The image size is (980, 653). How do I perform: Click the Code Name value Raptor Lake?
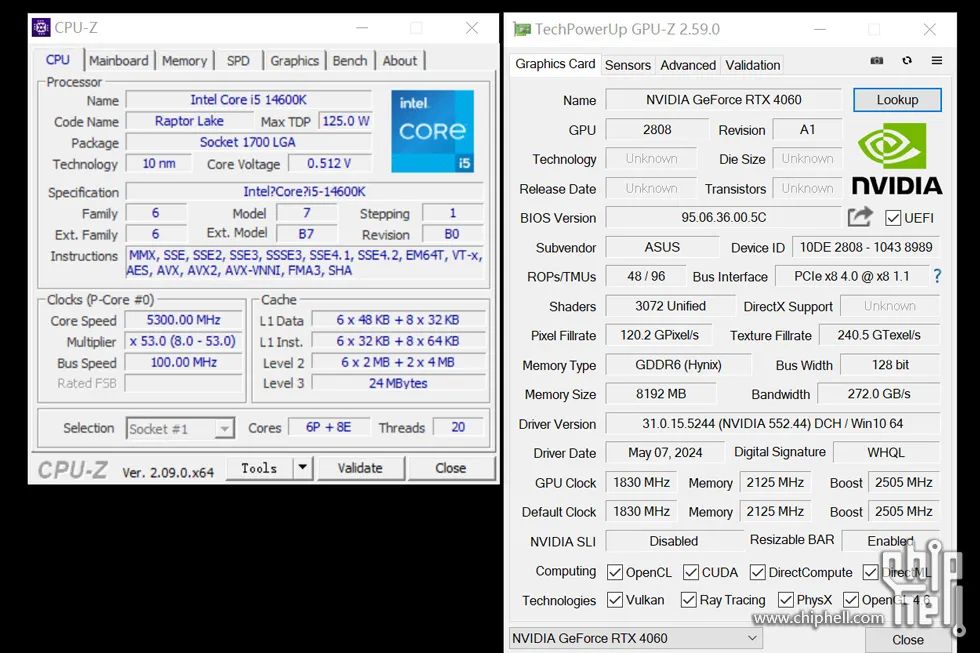pos(189,121)
